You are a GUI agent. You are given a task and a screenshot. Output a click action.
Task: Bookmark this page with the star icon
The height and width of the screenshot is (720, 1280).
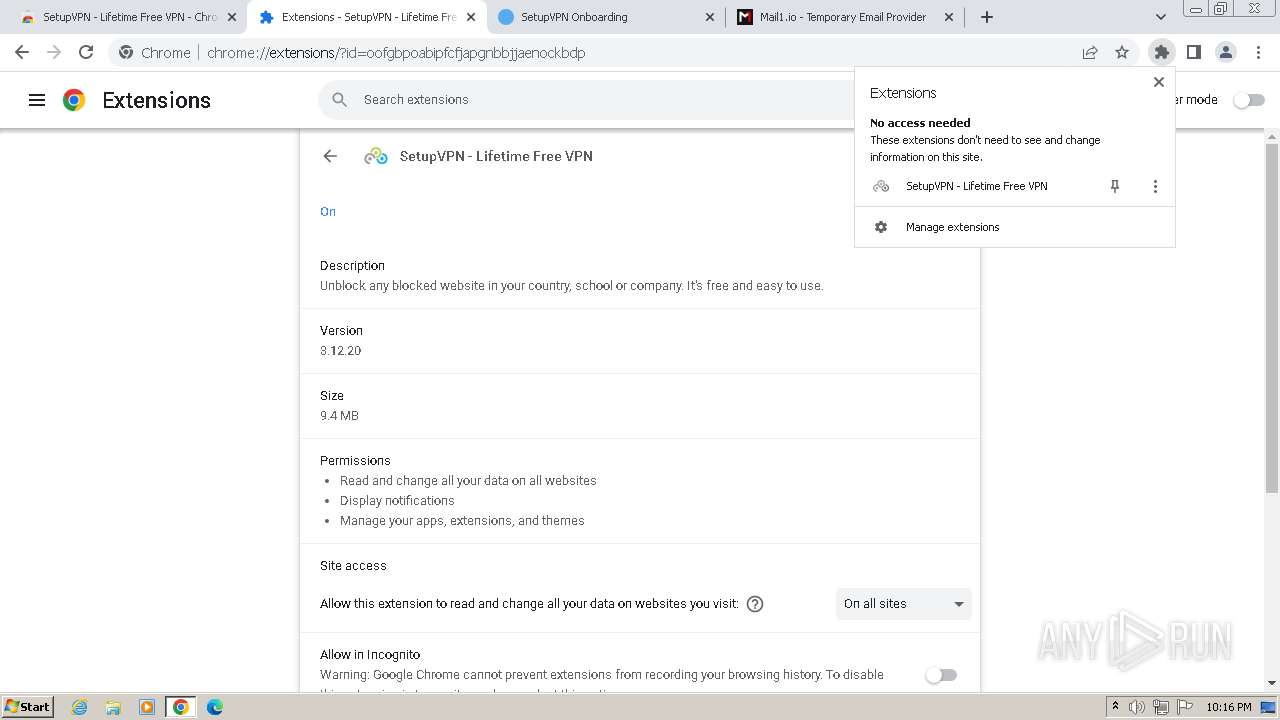click(1122, 52)
